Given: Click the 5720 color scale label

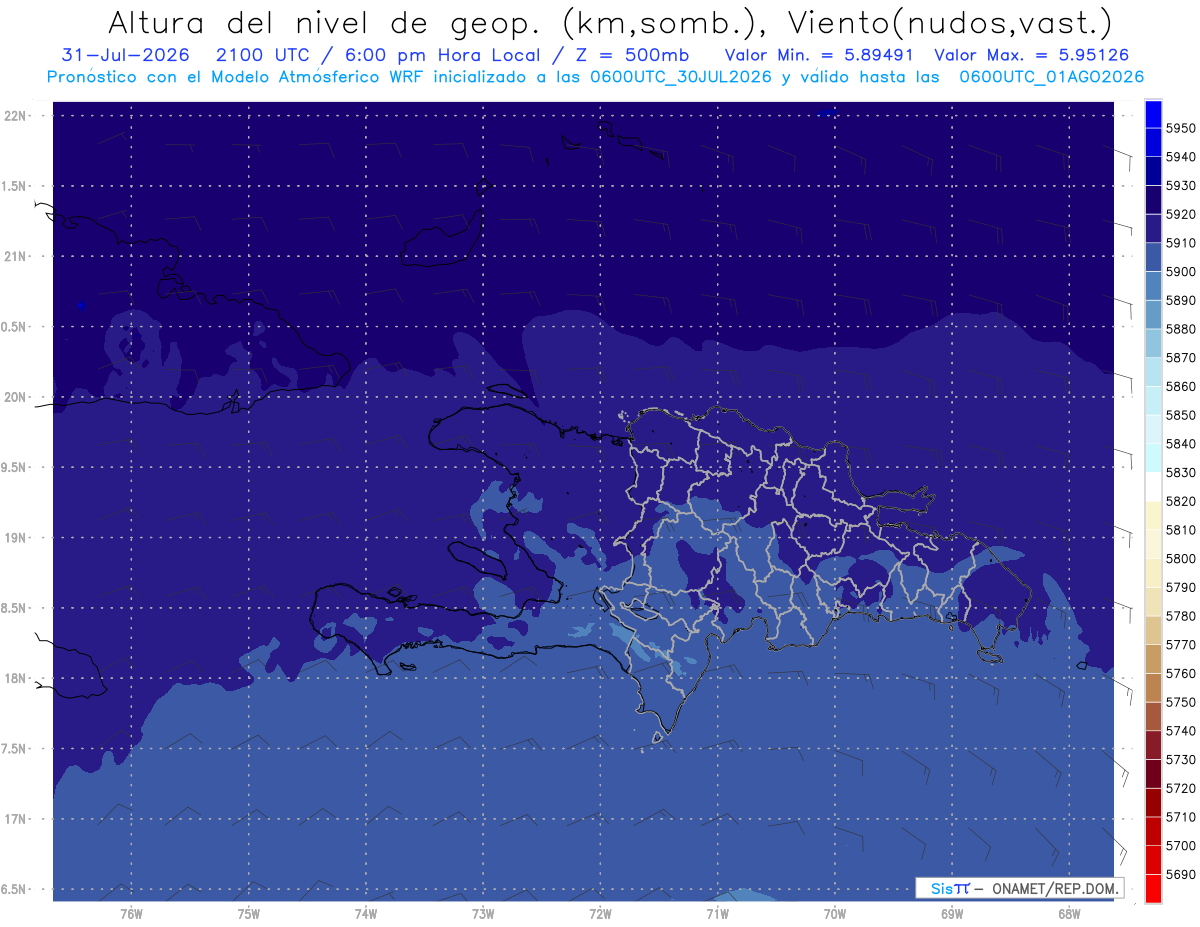Looking at the screenshot, I should point(1181,789).
